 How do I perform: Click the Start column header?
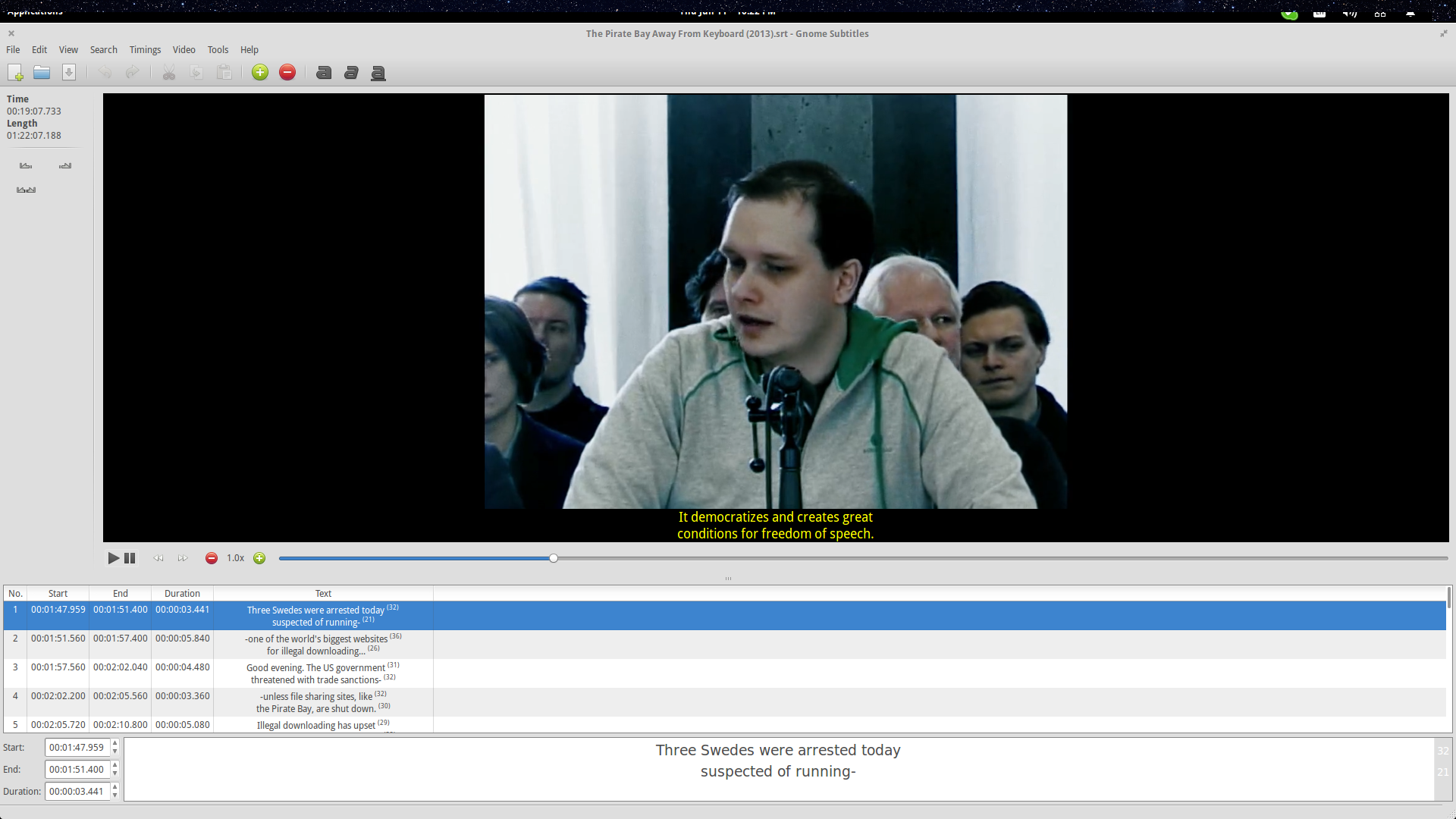tap(58, 594)
